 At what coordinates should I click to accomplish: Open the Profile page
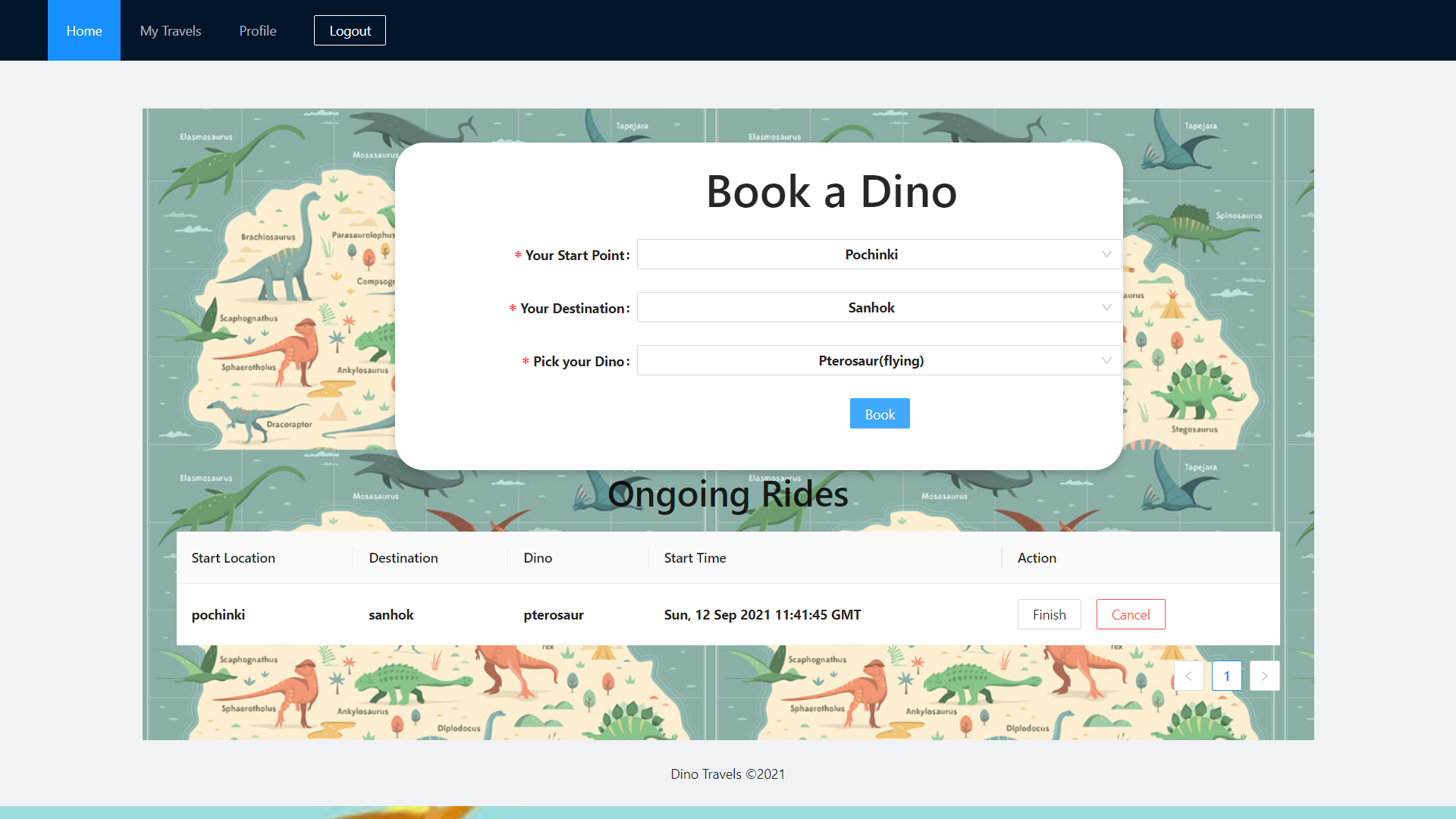point(258,31)
